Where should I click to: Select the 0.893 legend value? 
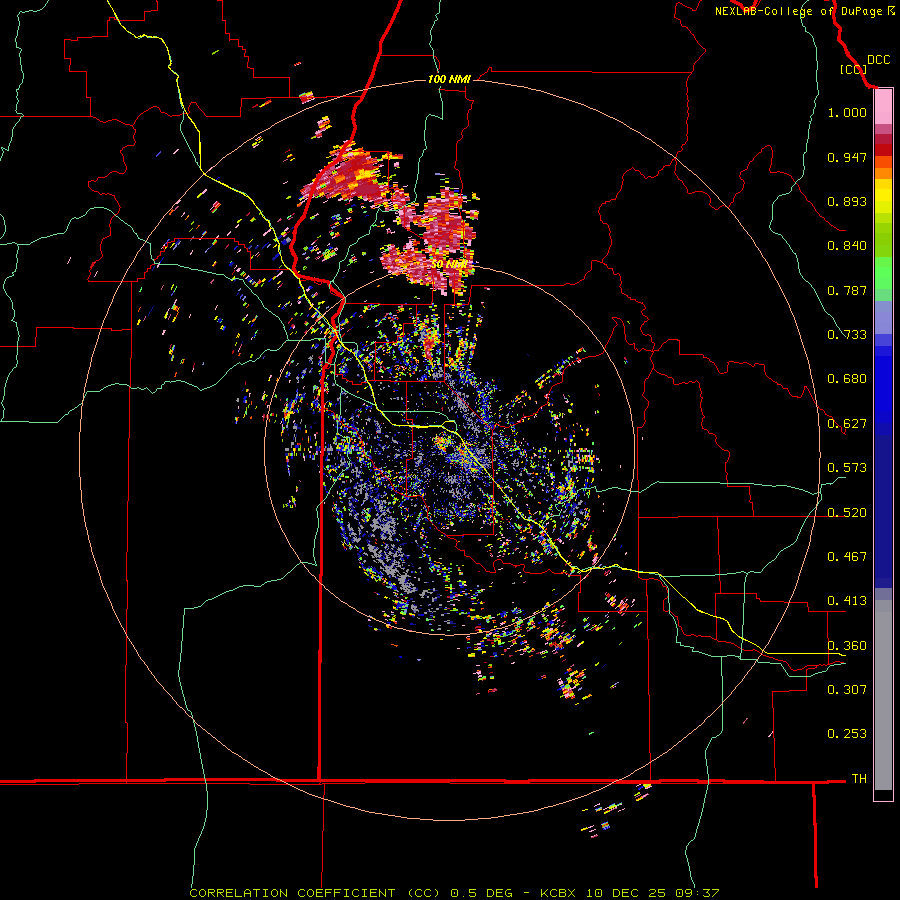pos(847,201)
